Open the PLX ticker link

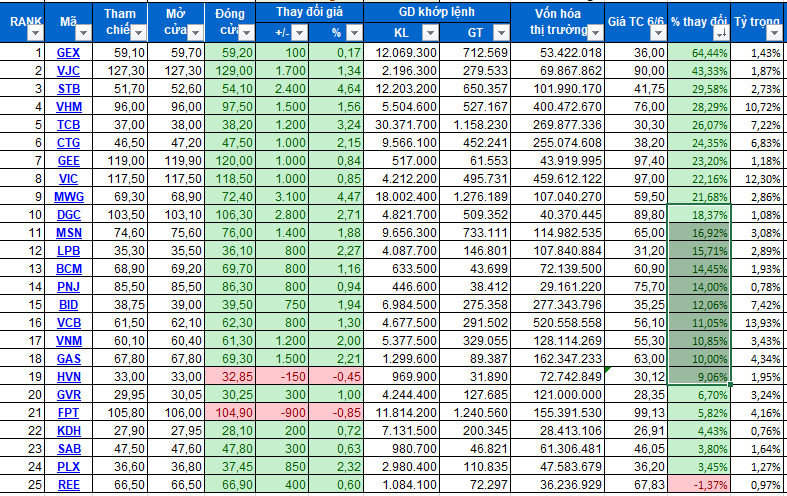pos(68,467)
